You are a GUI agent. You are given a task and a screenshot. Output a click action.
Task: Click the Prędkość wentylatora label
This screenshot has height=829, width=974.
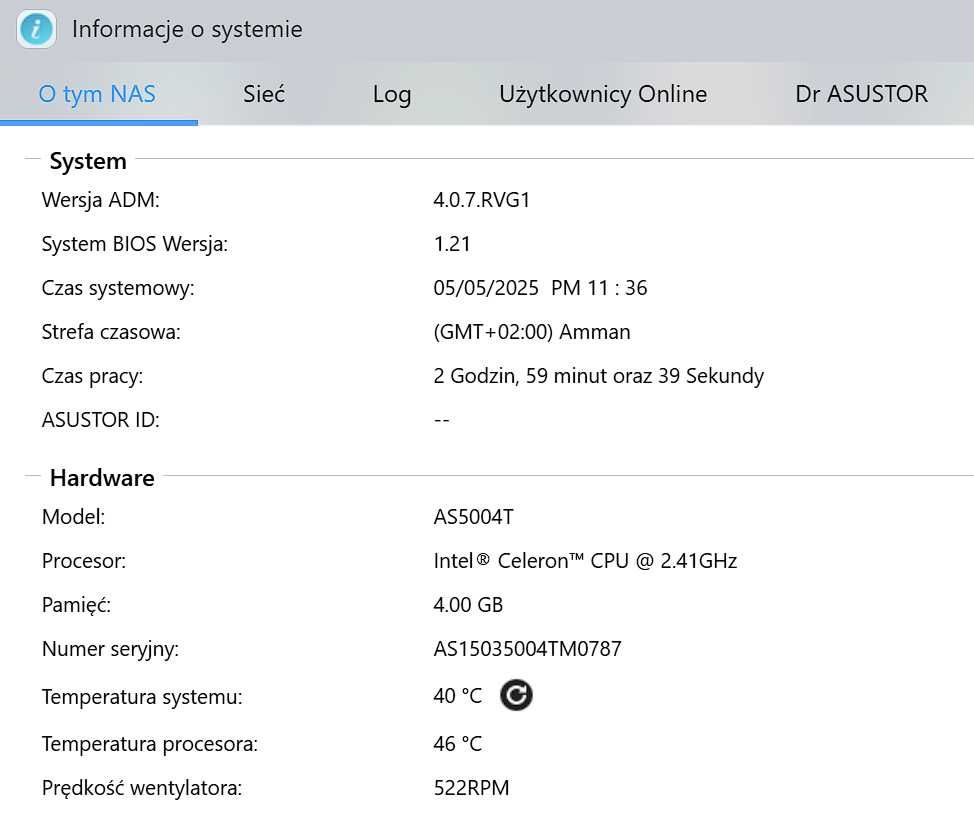[142, 789]
